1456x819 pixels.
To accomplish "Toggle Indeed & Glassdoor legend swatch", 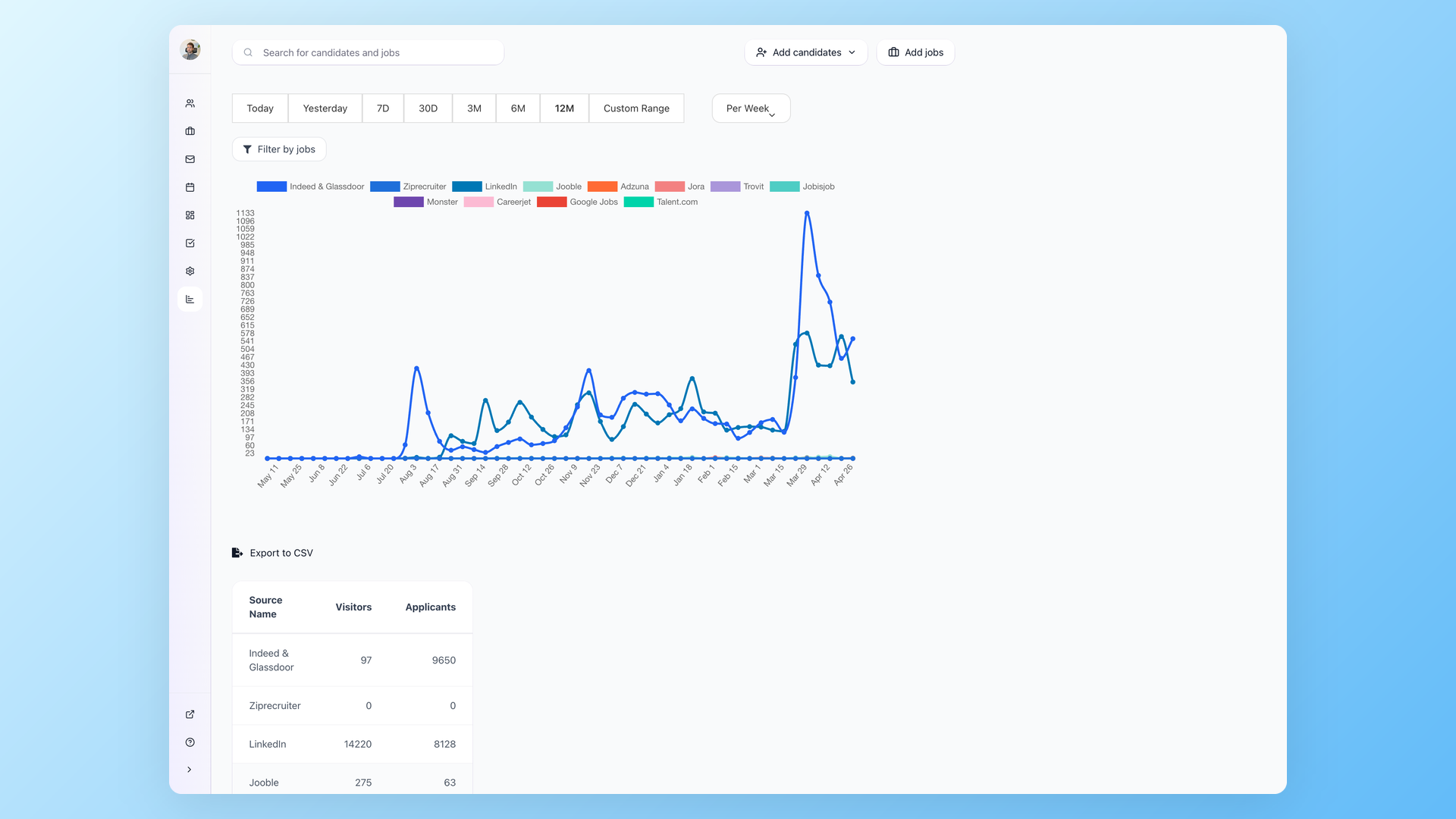I will (x=271, y=187).
